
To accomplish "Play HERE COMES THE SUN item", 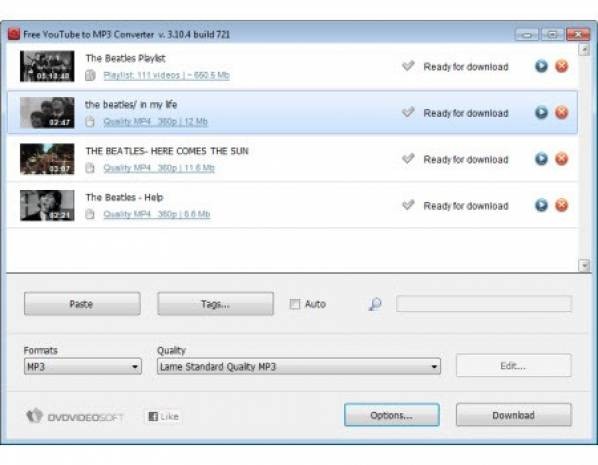I will click(541, 159).
